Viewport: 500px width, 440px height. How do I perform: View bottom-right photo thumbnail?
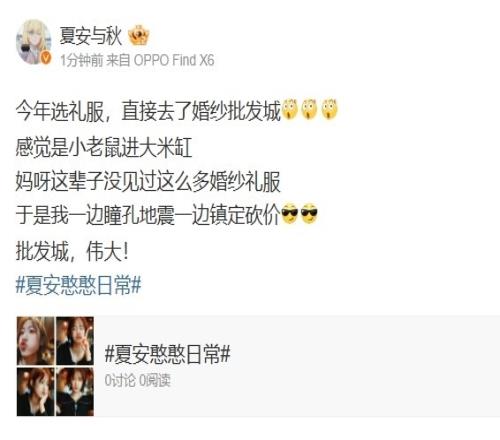coord(75,391)
